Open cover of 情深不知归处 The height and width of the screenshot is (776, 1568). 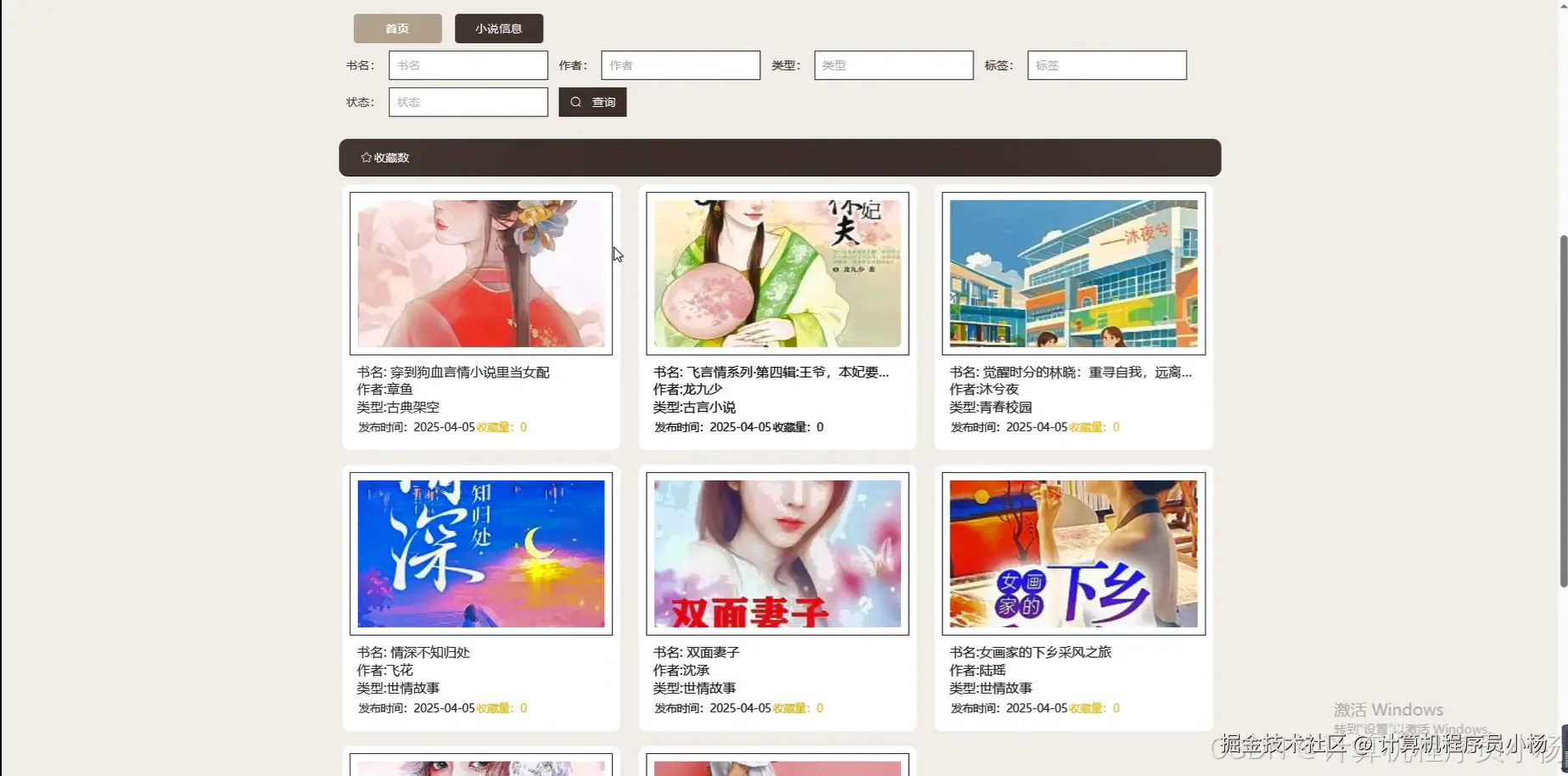481,554
